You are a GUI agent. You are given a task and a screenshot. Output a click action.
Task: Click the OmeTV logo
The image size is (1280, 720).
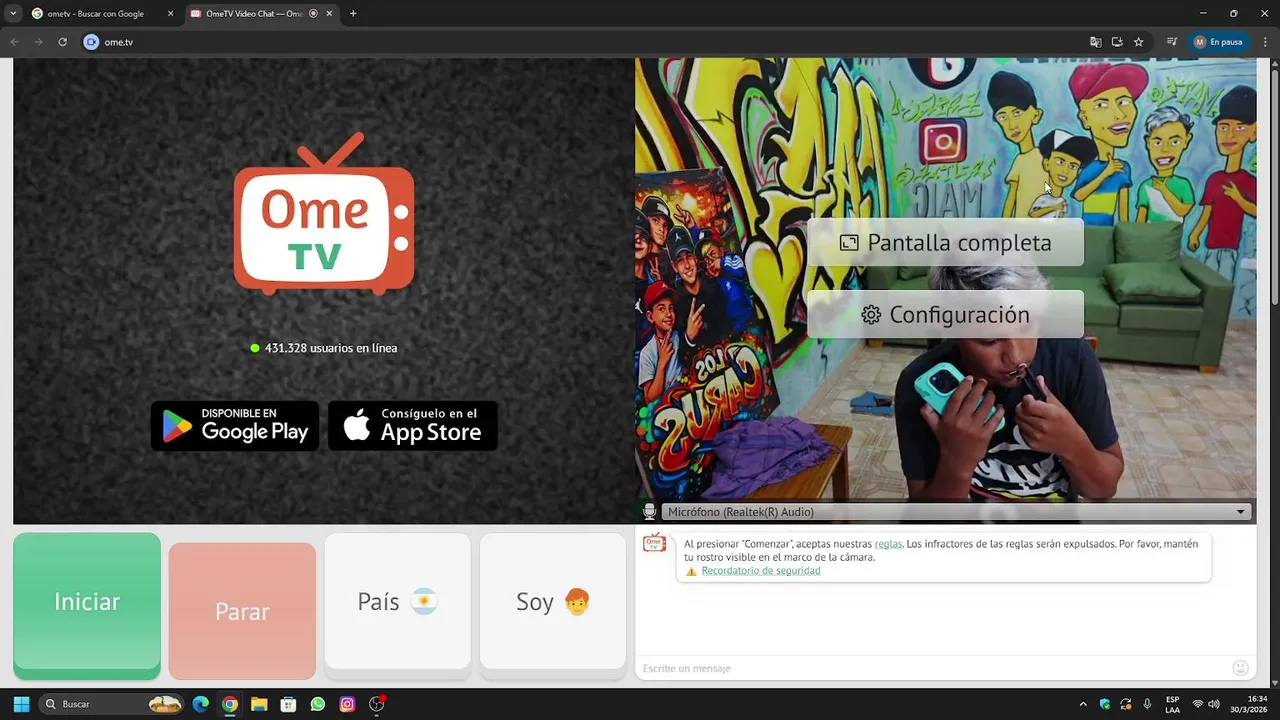pos(324,214)
